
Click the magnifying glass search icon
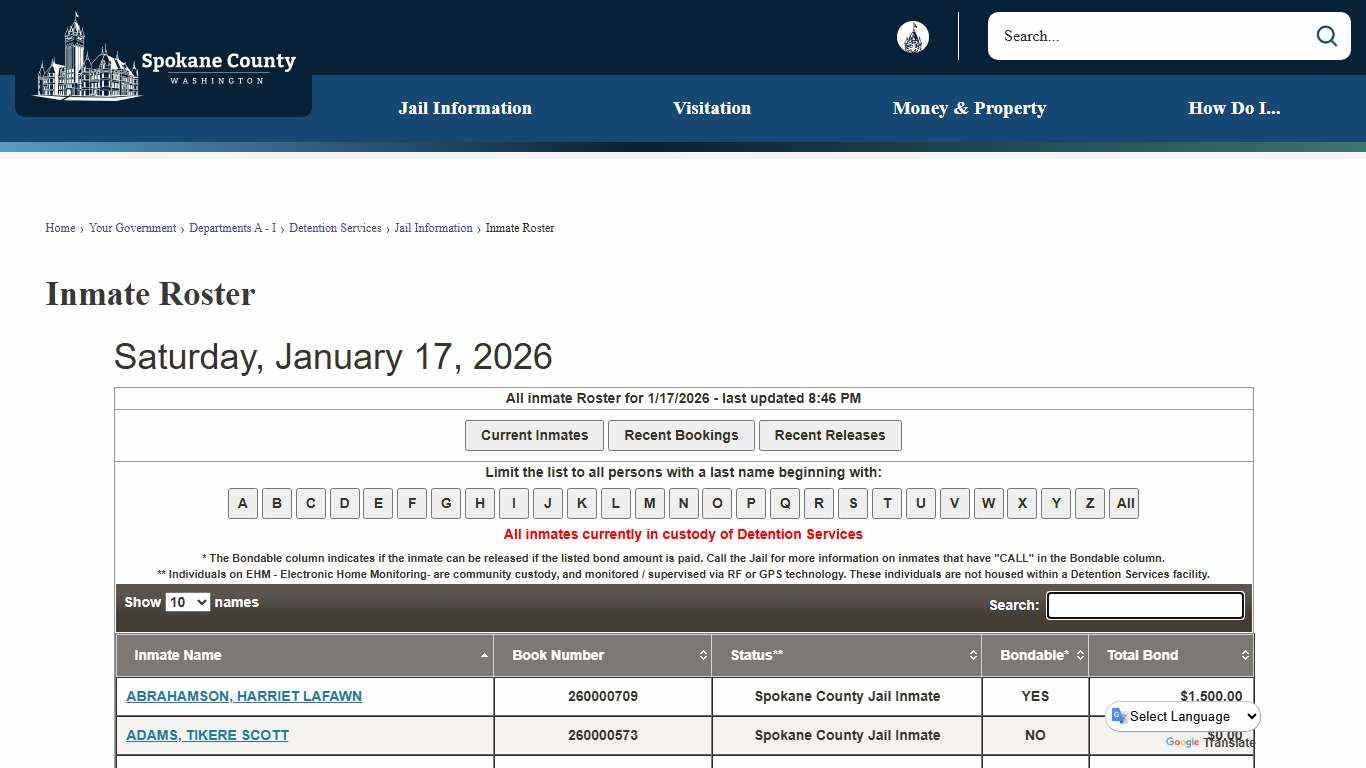(1326, 36)
